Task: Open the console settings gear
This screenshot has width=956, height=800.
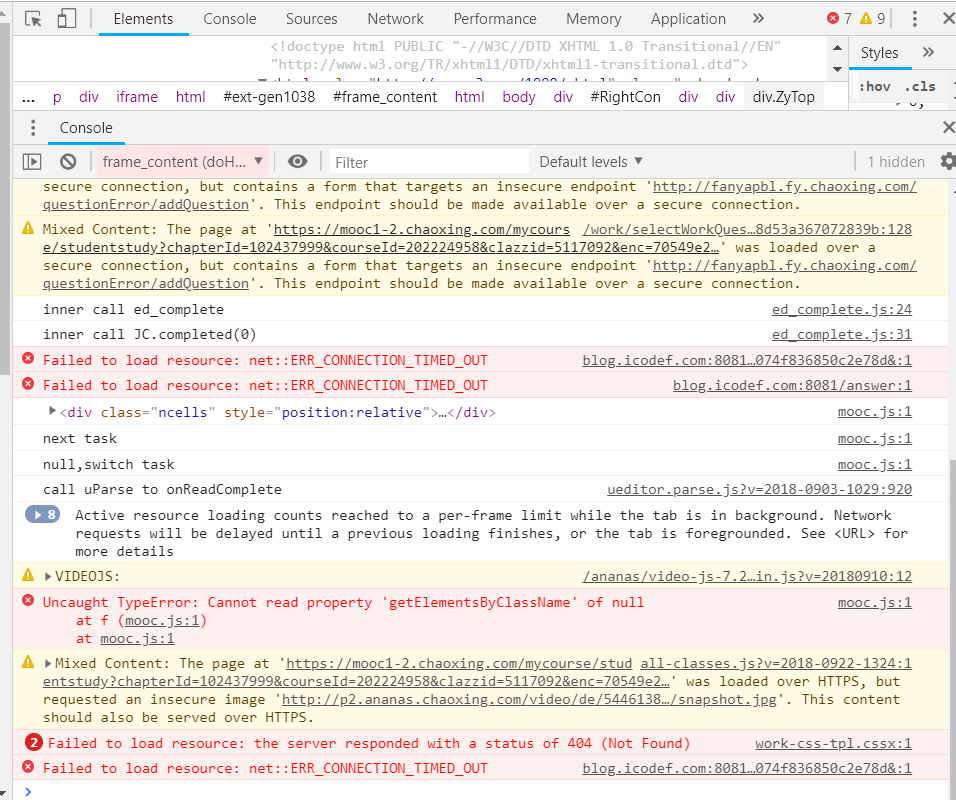Action: (946, 161)
